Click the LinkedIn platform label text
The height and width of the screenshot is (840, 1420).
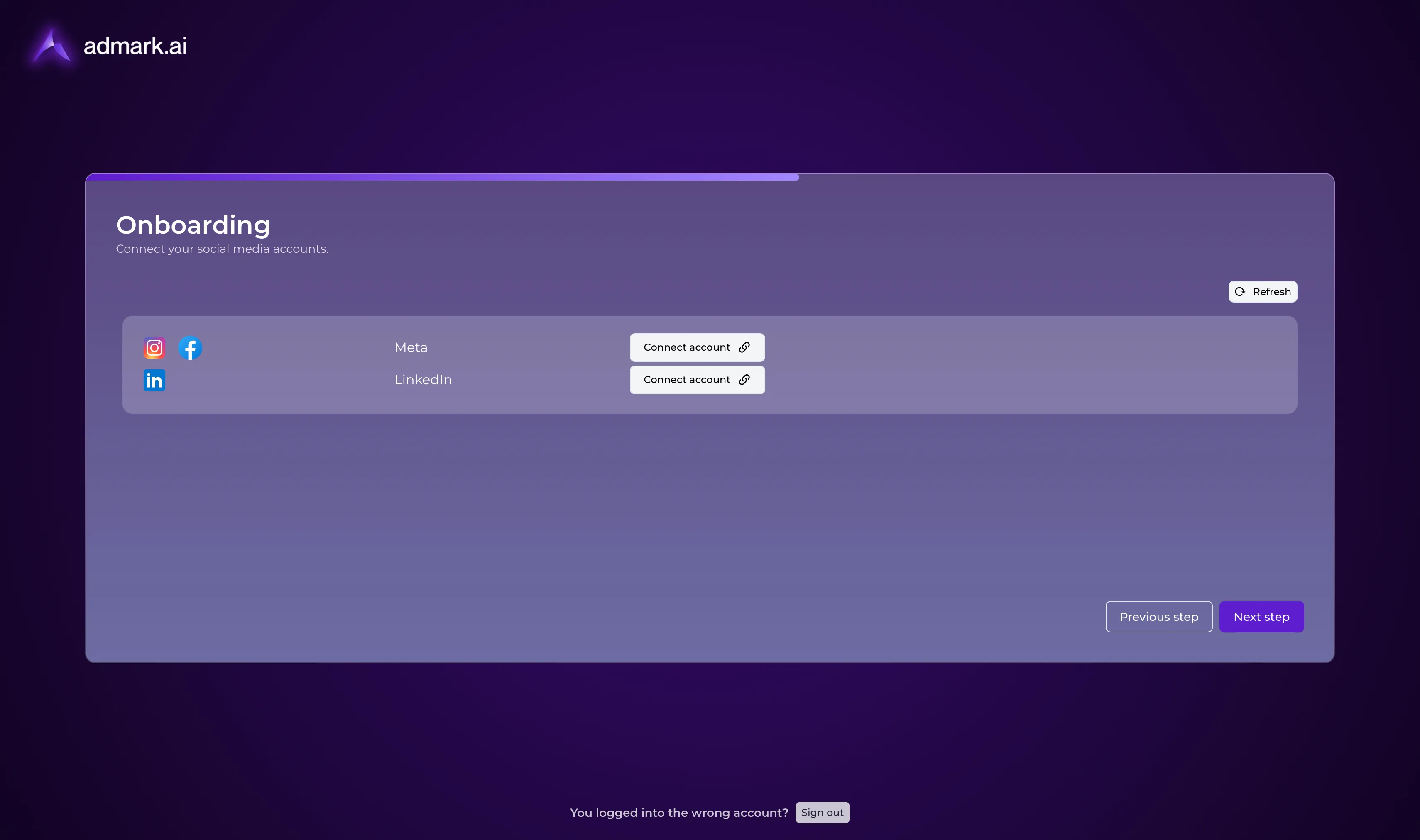pyautogui.click(x=423, y=380)
